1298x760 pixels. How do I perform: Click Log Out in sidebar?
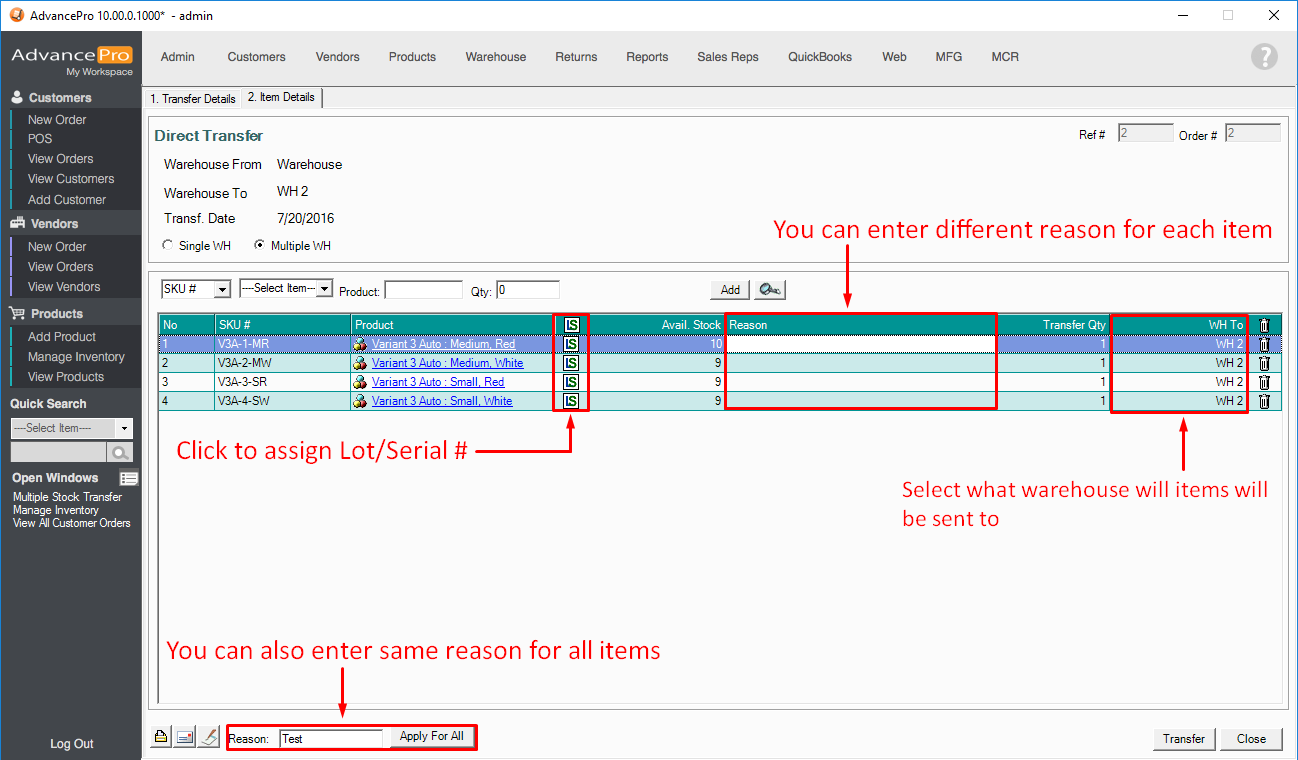click(x=72, y=744)
